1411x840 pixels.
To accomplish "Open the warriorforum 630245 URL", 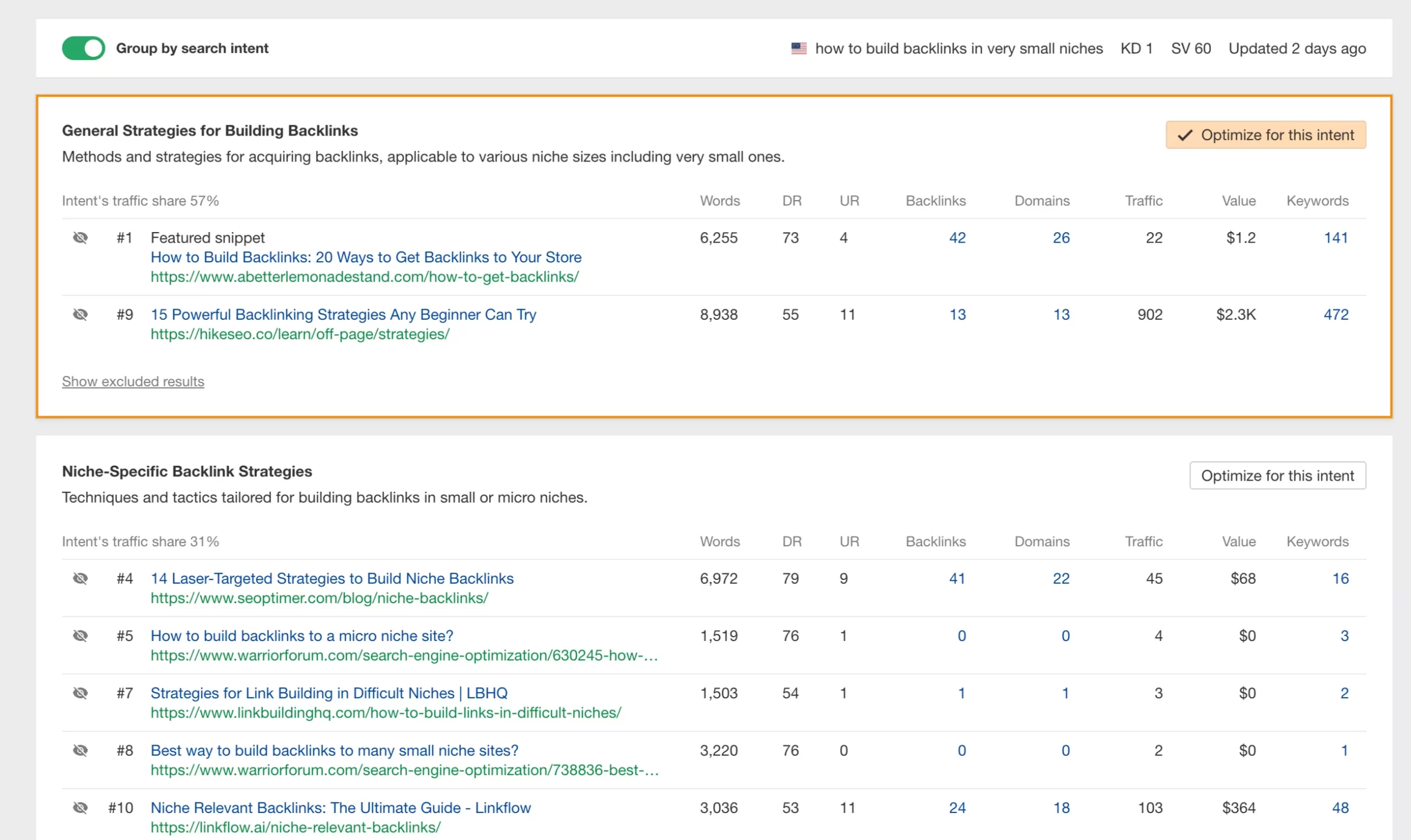I will pyautogui.click(x=404, y=655).
